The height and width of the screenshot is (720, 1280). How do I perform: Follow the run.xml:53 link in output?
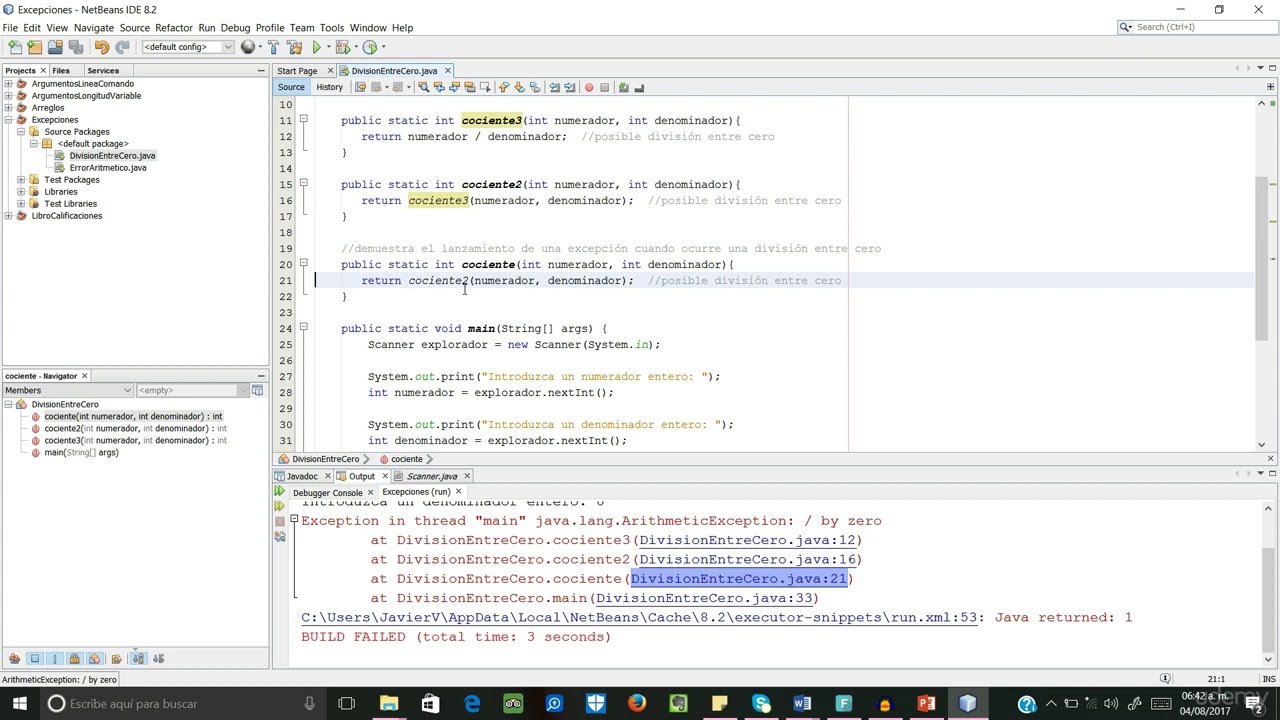(638, 617)
